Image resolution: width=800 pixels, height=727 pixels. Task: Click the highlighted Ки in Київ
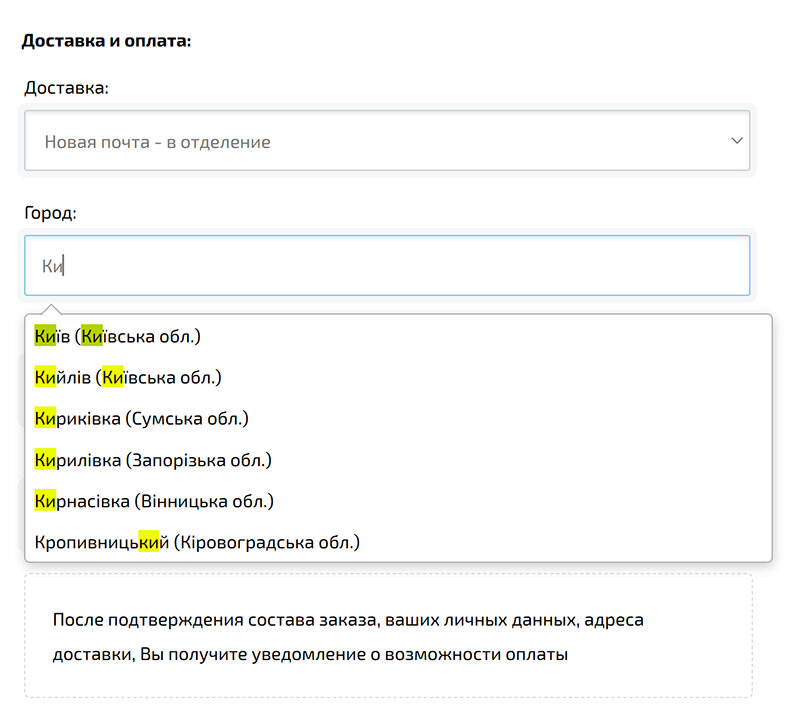44,336
